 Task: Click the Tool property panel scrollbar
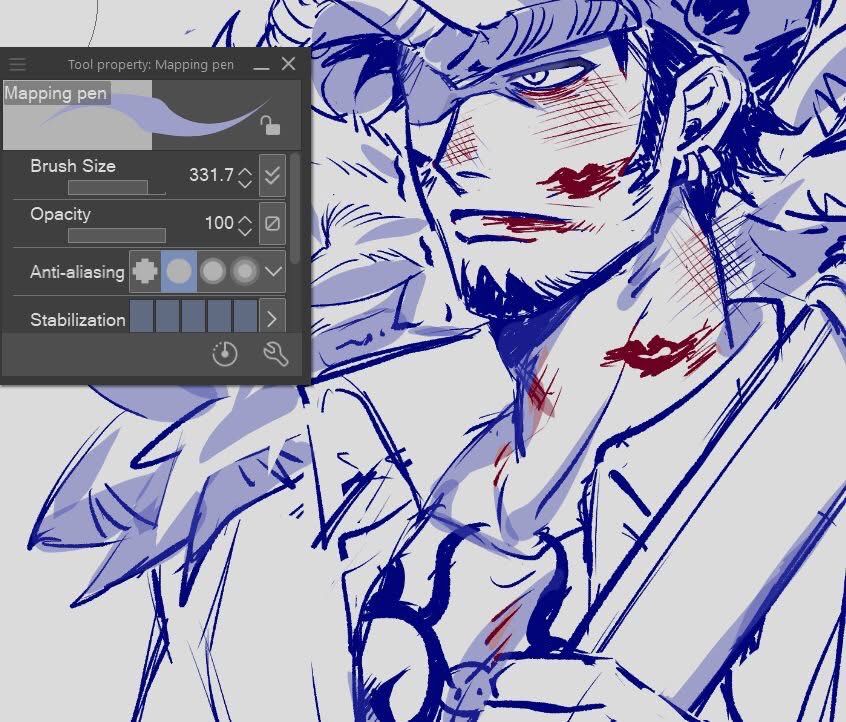295,209
